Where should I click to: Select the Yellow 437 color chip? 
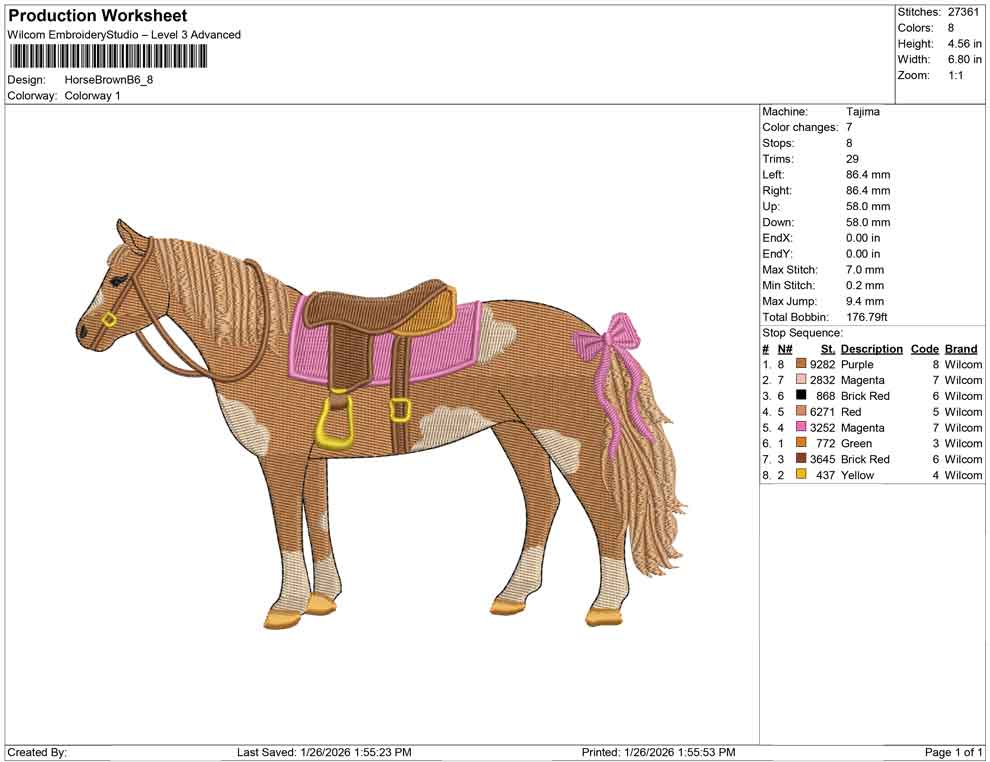(799, 475)
